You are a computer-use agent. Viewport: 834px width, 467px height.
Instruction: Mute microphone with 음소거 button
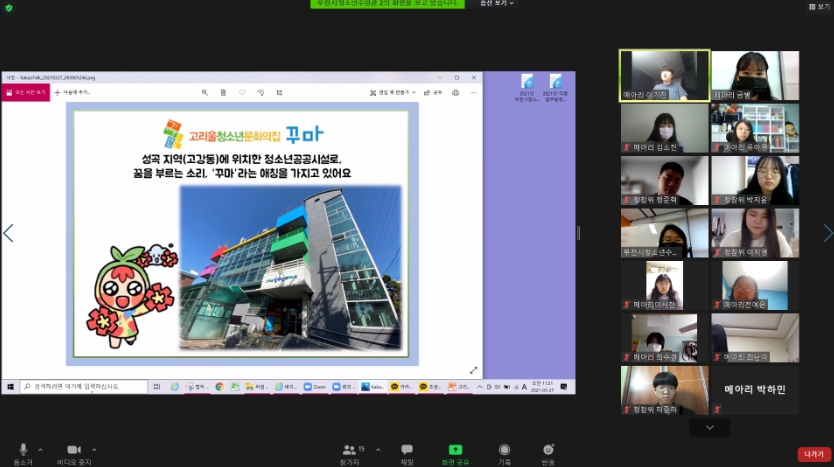23,454
